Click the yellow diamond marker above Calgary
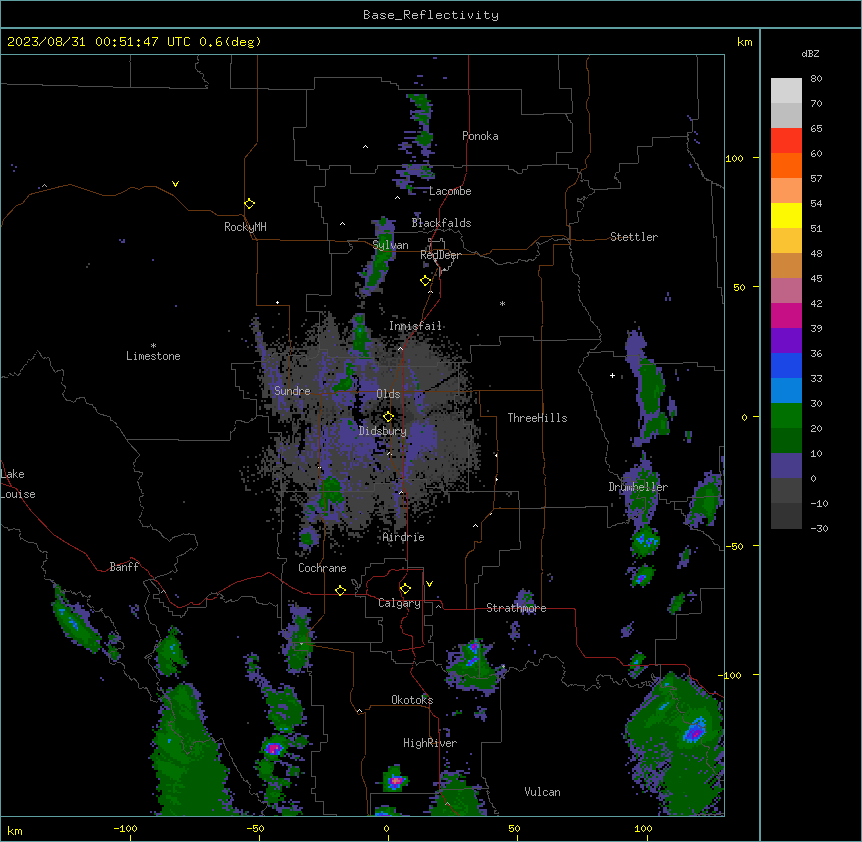This screenshot has height=842, width=862. [x=405, y=589]
